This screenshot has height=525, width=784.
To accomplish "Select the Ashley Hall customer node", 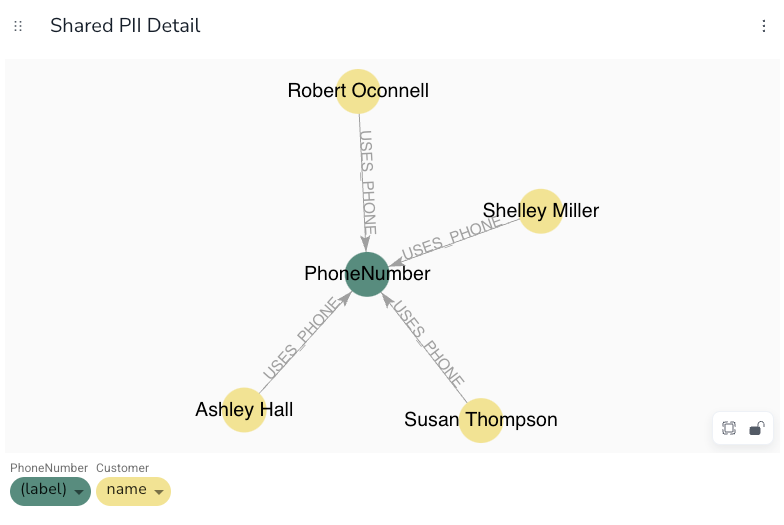I will coord(244,410).
